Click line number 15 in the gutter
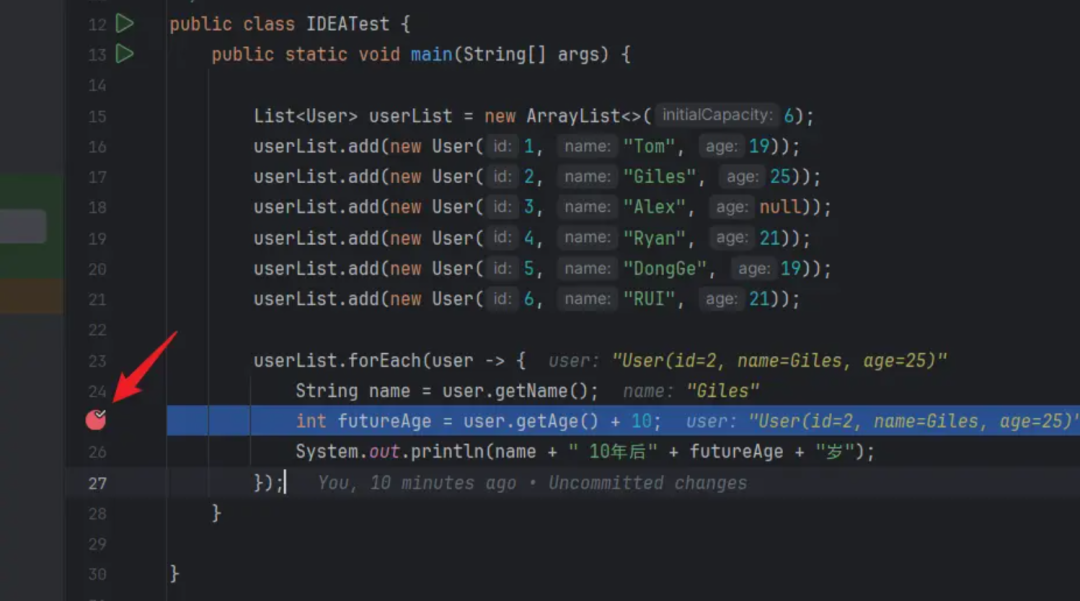 coord(98,116)
